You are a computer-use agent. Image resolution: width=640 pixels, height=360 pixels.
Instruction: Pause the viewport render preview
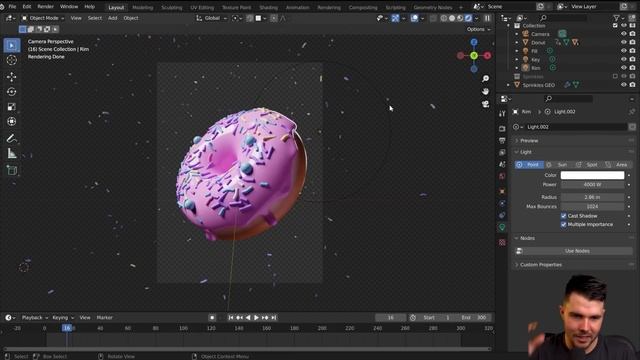click(x=487, y=18)
